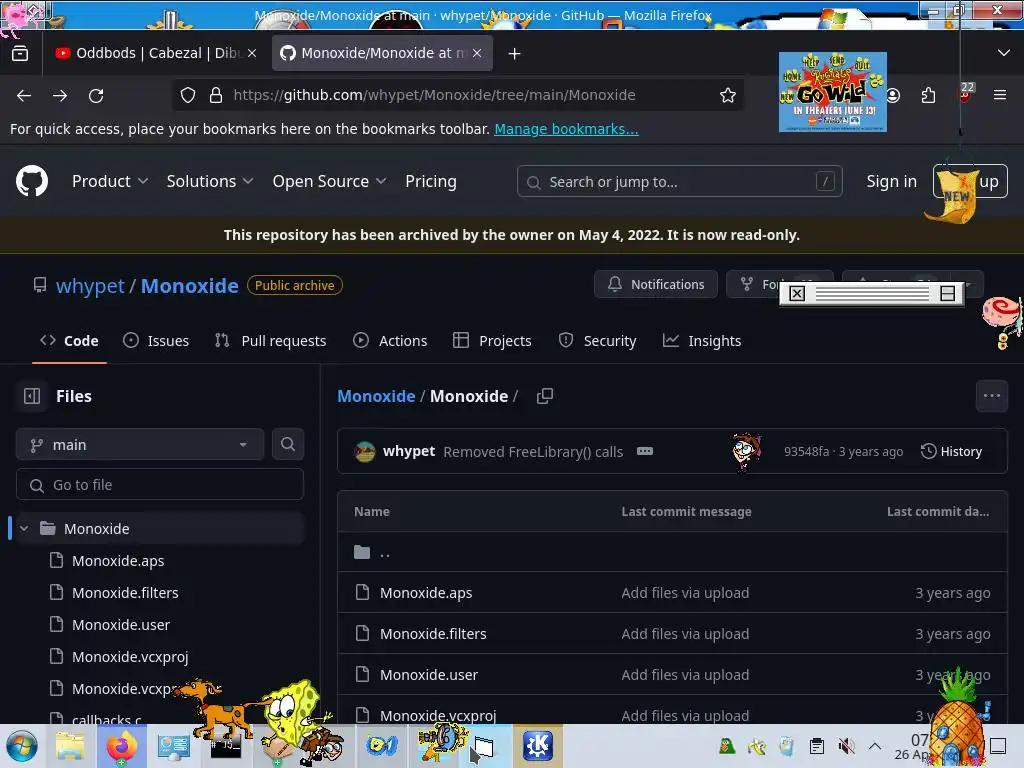Click whypet owner link

coord(90,285)
